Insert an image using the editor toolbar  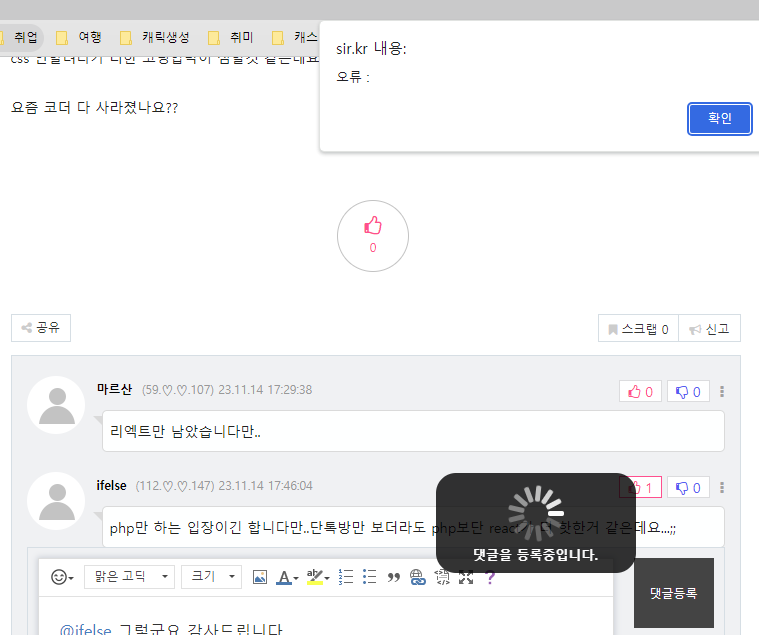[260, 577]
